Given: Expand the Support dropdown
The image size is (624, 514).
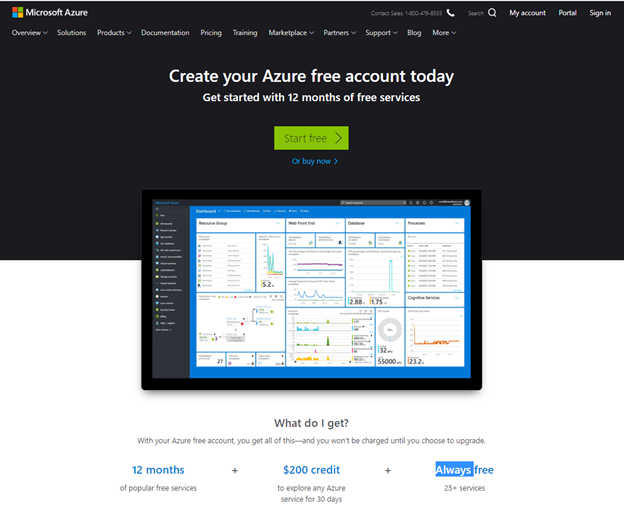Looking at the screenshot, I should (381, 33).
